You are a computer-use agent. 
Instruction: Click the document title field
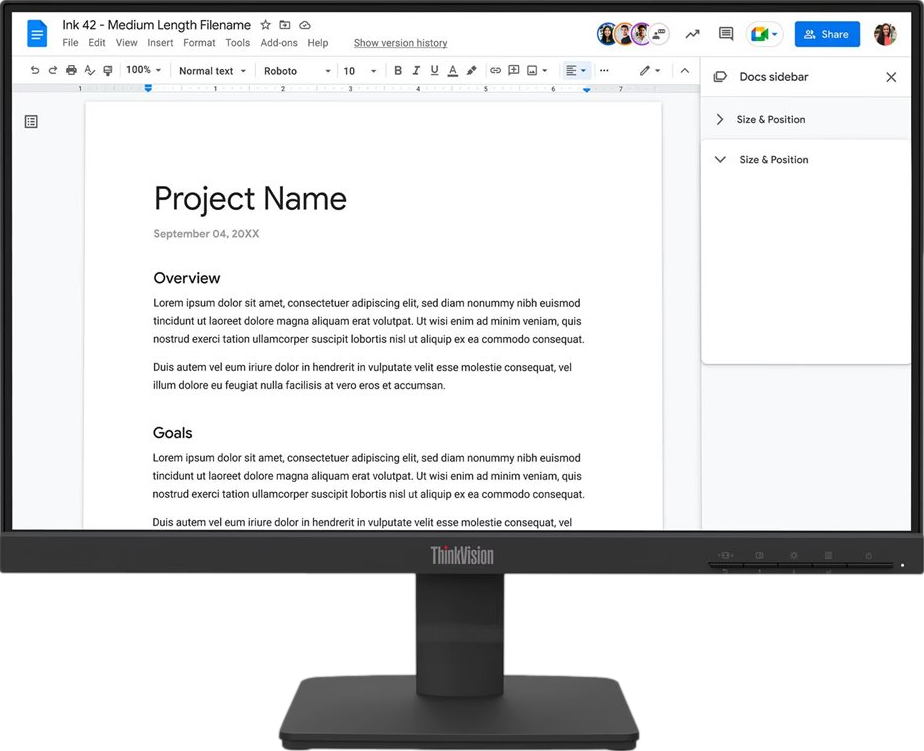tap(156, 25)
